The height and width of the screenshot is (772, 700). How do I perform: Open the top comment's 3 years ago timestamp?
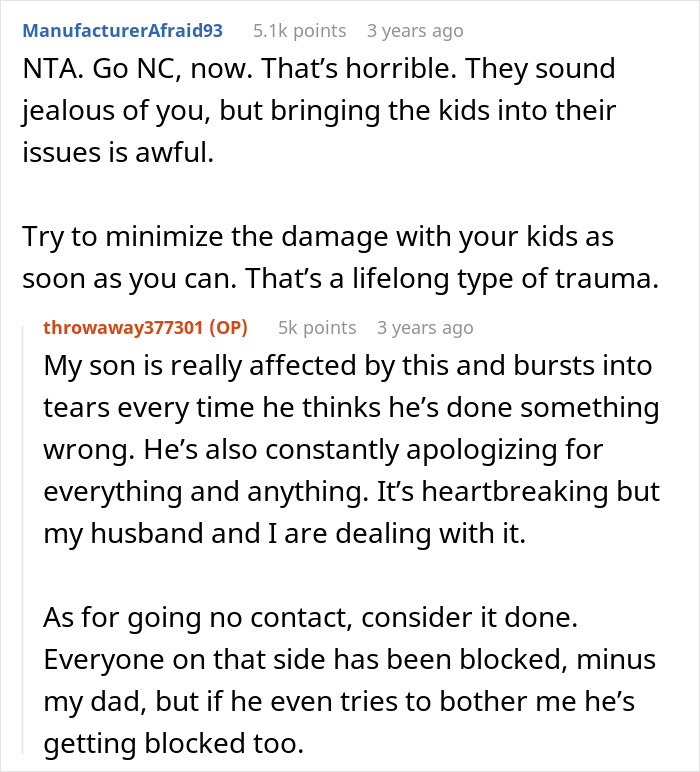tap(415, 31)
